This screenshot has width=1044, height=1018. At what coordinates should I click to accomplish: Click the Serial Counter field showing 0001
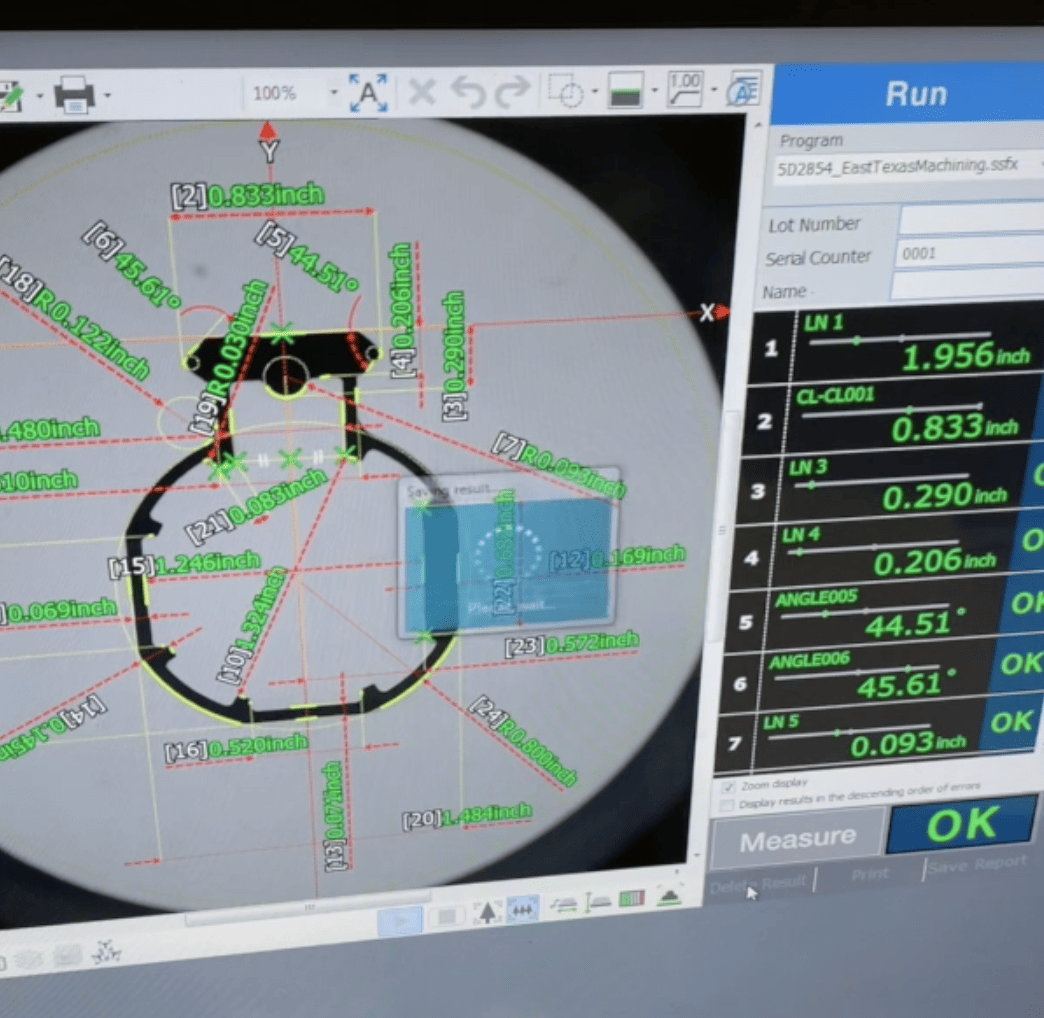coord(969,253)
